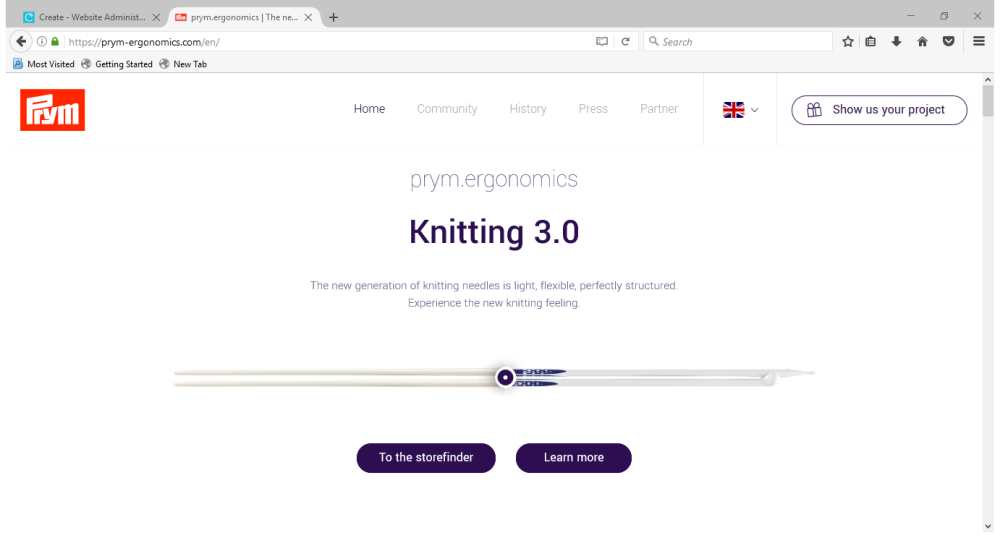
Task: Click the gift icon in project button
Action: (814, 110)
